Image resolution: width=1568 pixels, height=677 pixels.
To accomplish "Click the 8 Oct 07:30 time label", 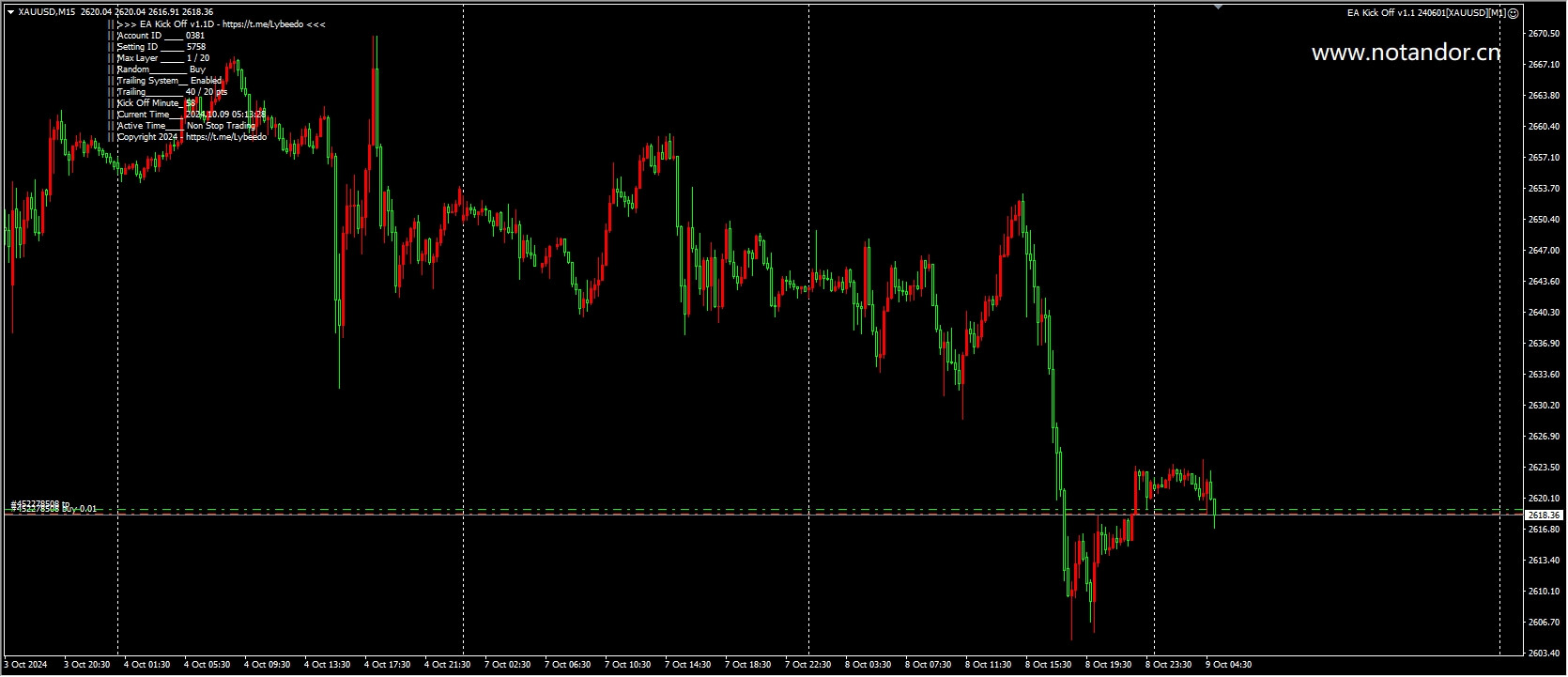I will (x=929, y=665).
